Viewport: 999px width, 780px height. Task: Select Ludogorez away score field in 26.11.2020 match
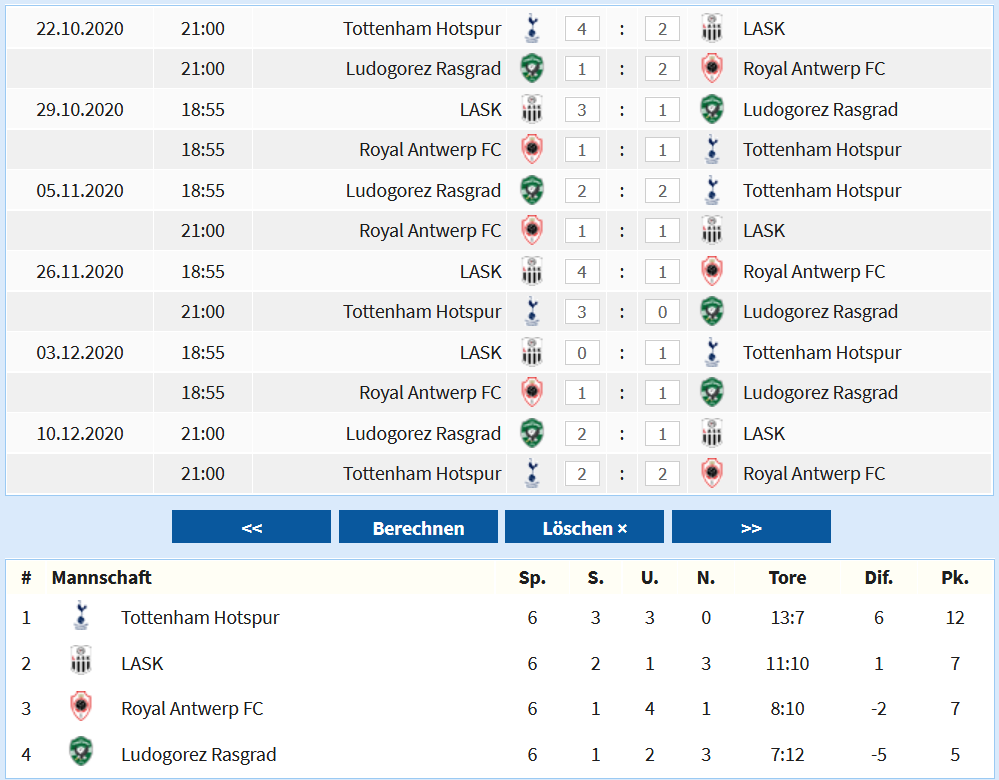[x=663, y=312]
